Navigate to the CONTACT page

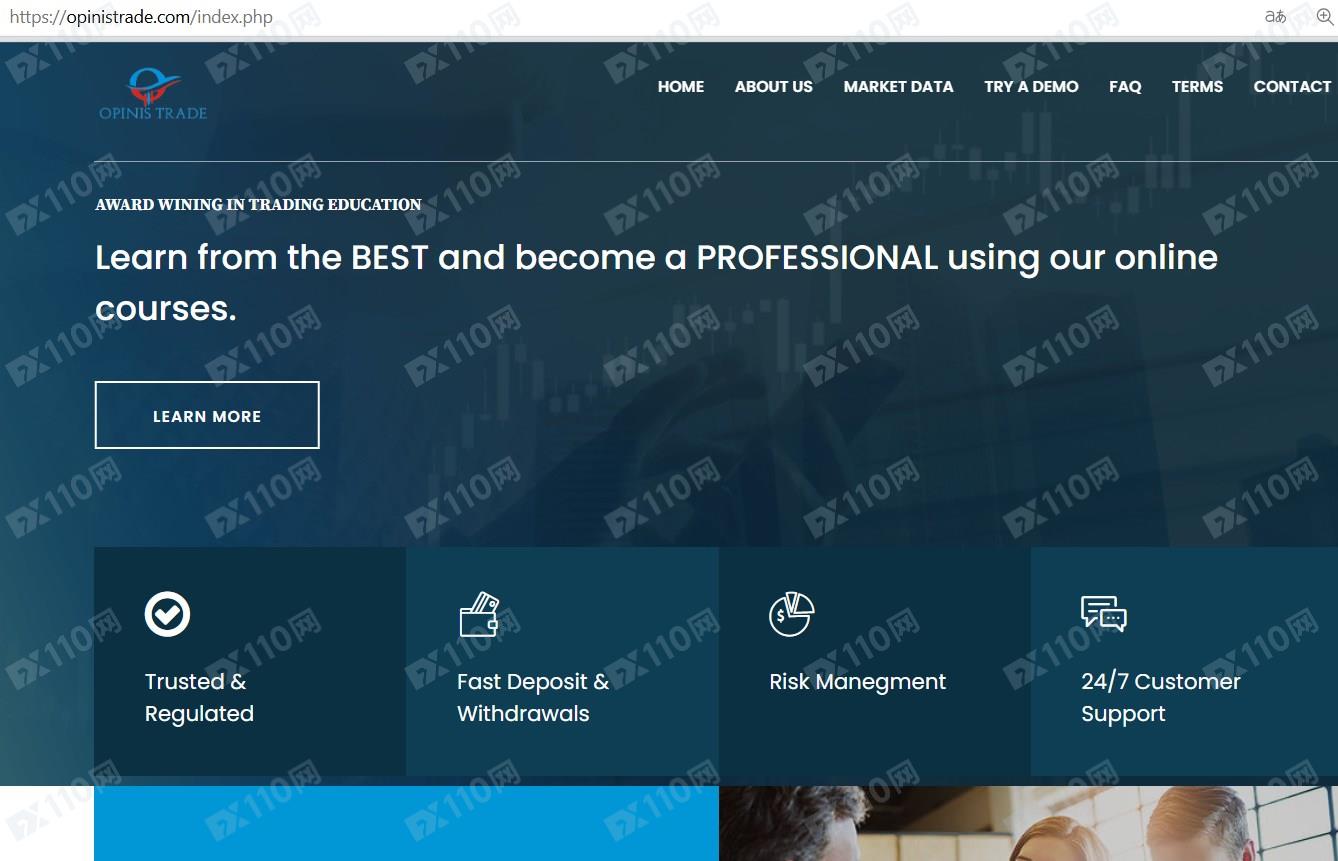(1292, 87)
